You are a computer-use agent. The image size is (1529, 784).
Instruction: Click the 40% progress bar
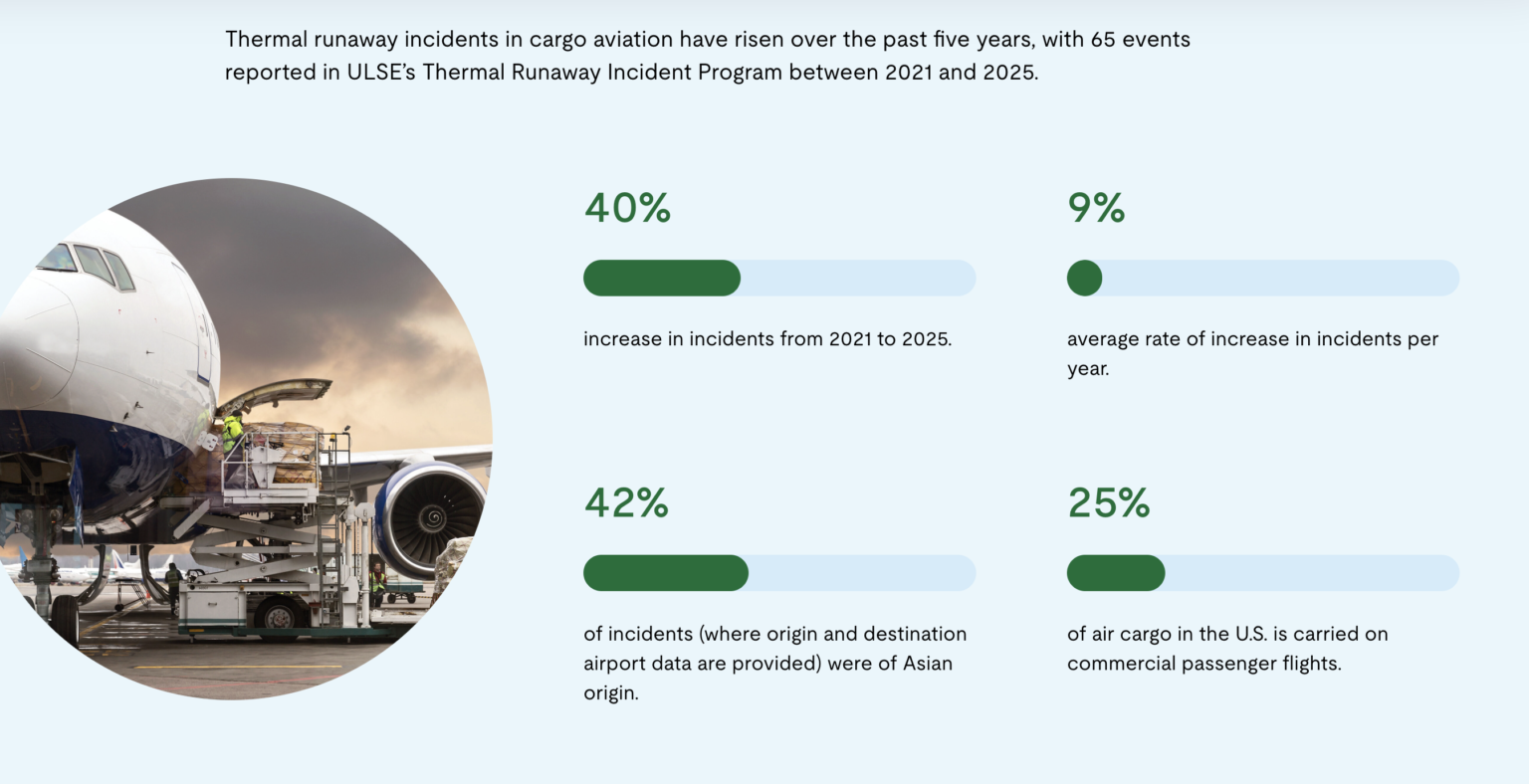pyautogui.click(x=778, y=278)
